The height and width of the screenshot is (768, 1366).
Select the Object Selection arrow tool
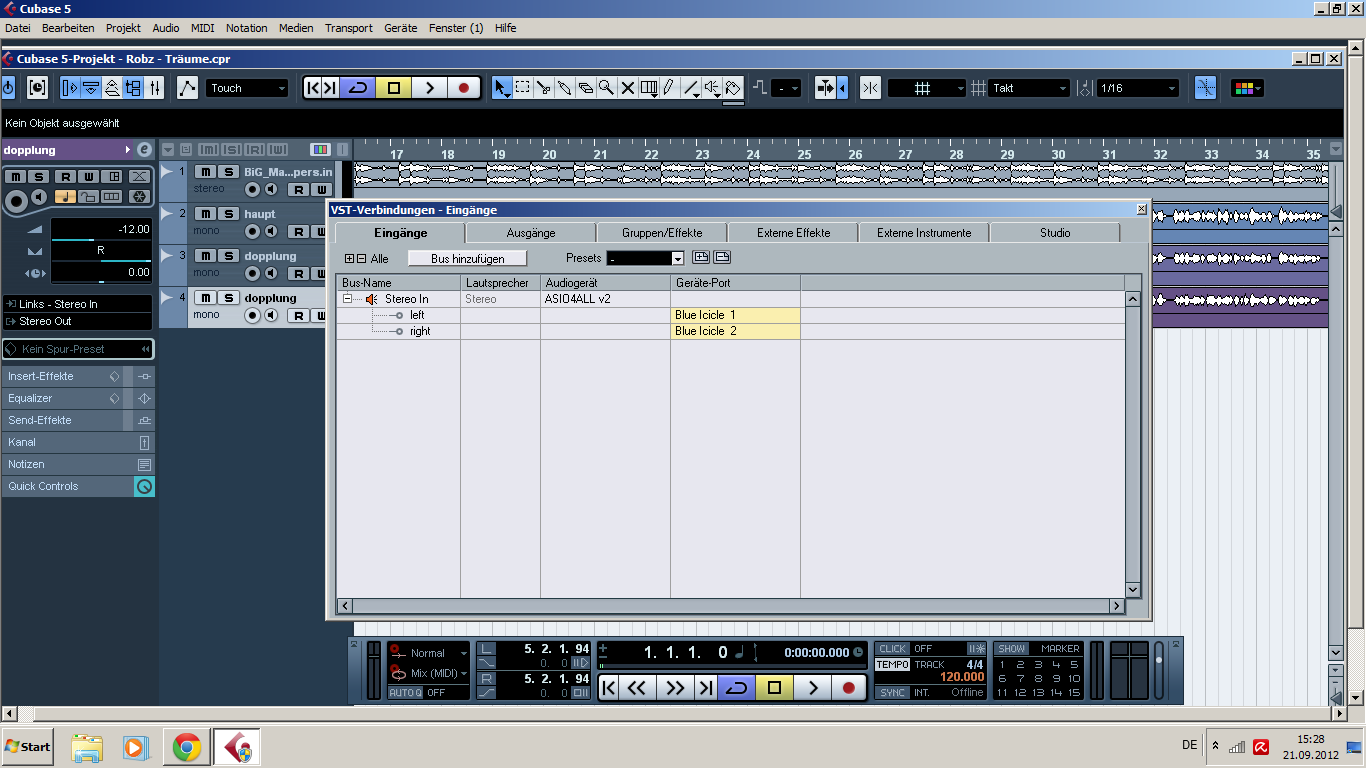[x=502, y=88]
